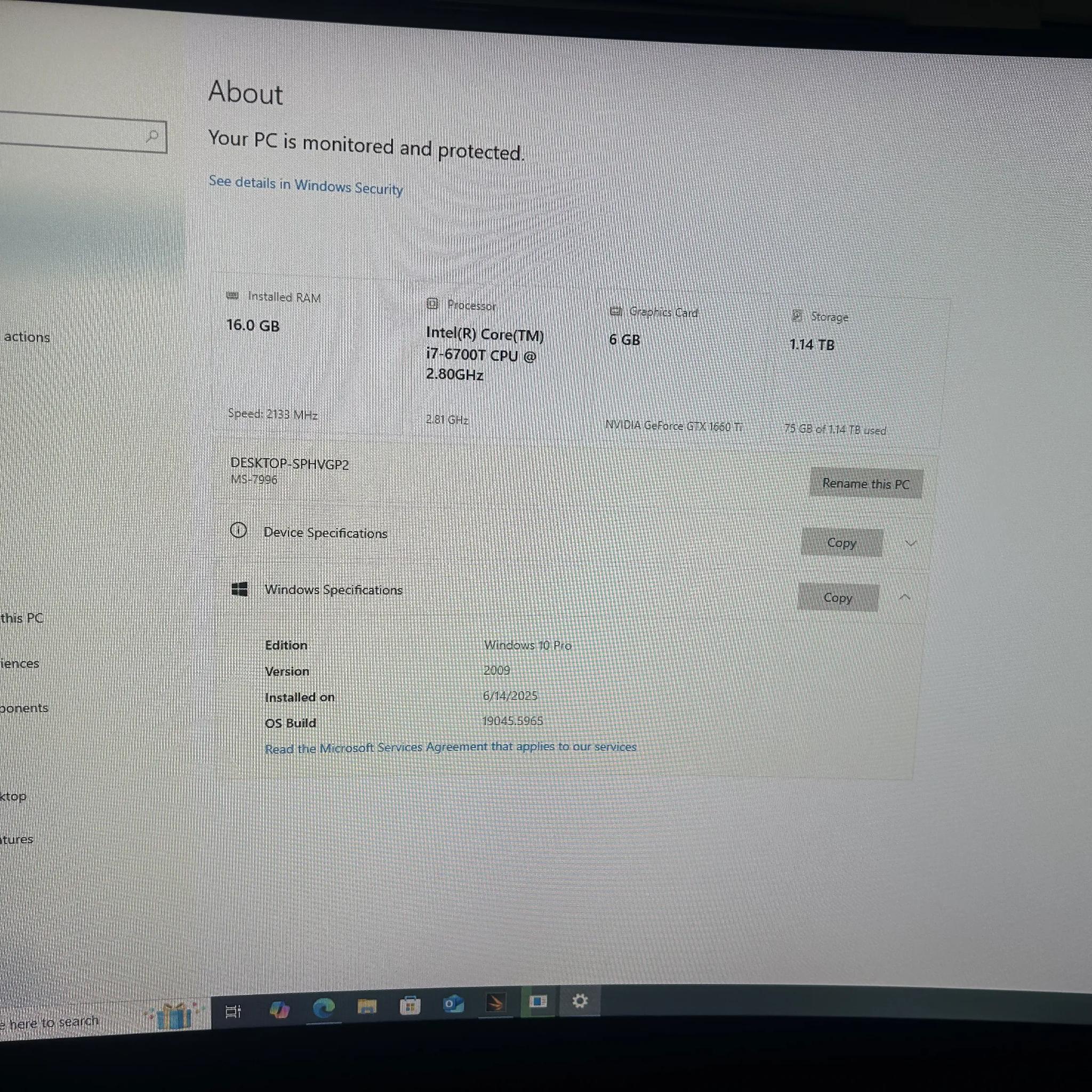The height and width of the screenshot is (1092, 1092).
Task: Click the magnifier icon in settings search
Action: (151, 136)
